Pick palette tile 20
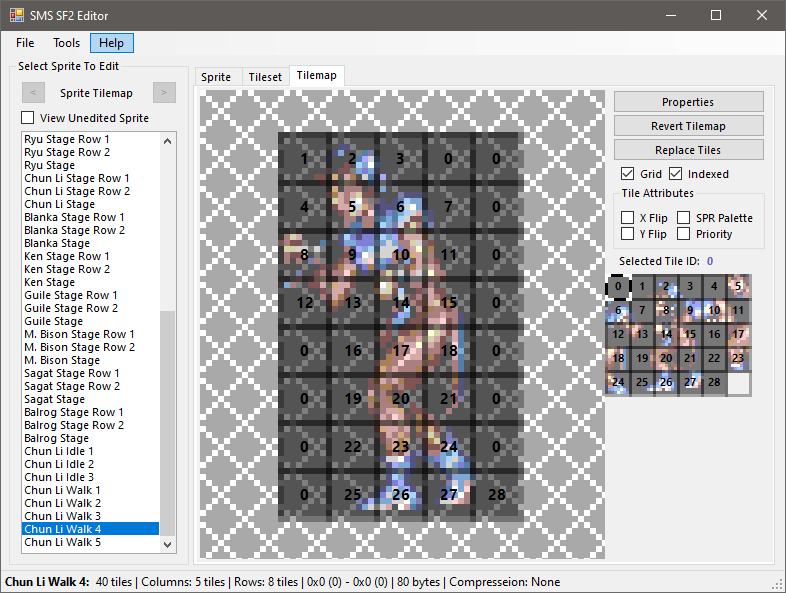786x593 pixels. point(666,358)
